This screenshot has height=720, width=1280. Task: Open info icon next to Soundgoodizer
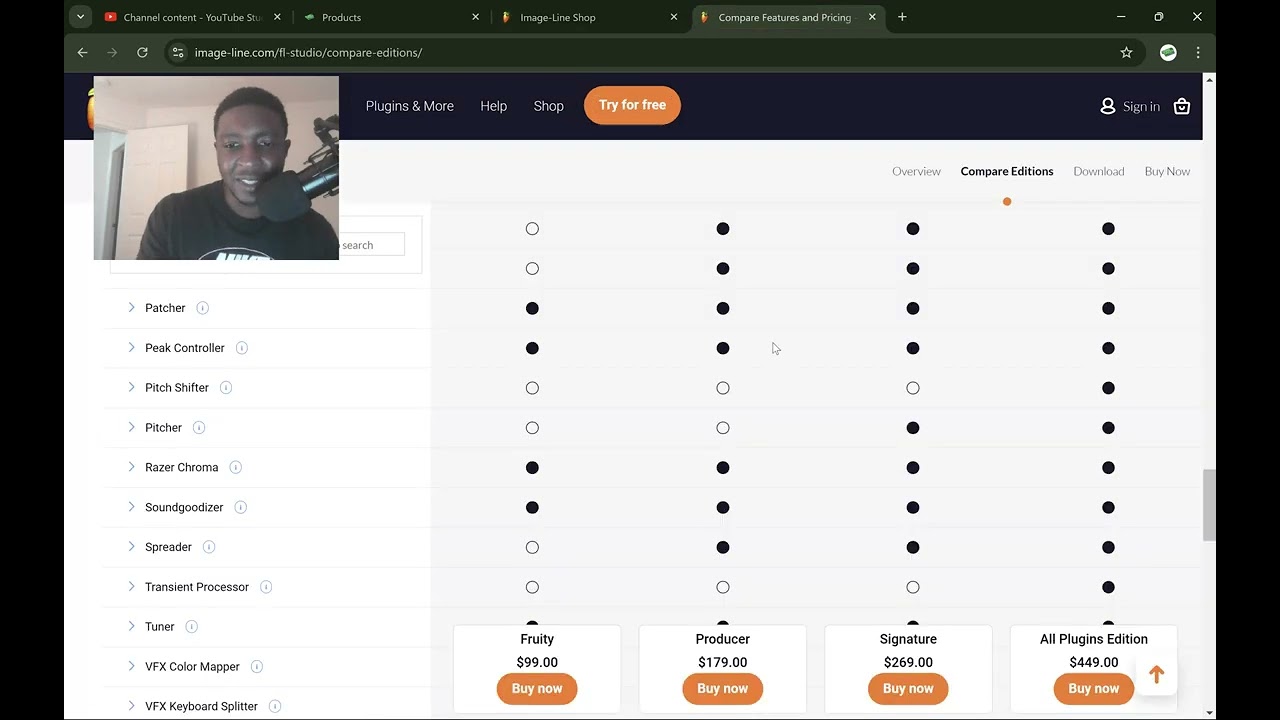tap(240, 507)
